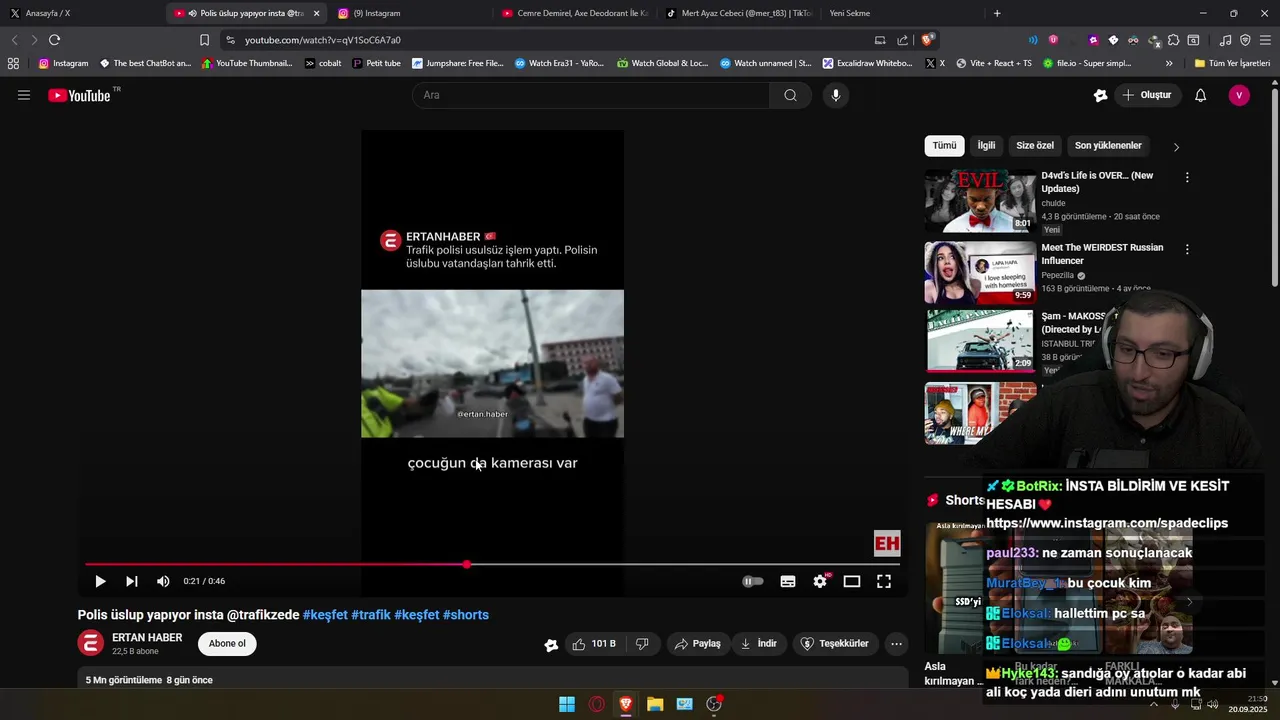The image size is (1280, 720).
Task: Open the YouTube hamburger guide menu
Action: click(24, 95)
